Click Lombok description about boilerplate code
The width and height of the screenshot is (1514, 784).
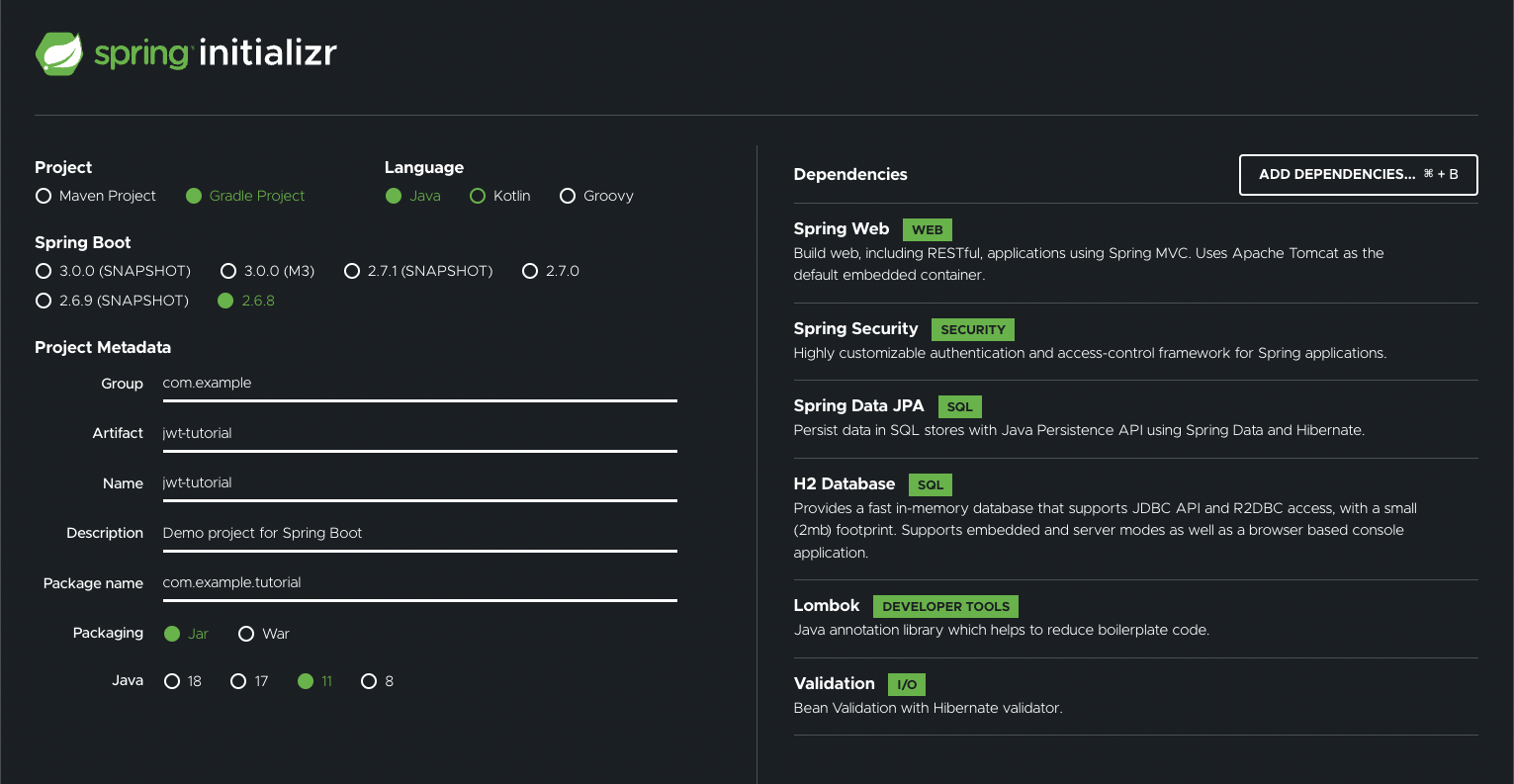(x=1001, y=630)
